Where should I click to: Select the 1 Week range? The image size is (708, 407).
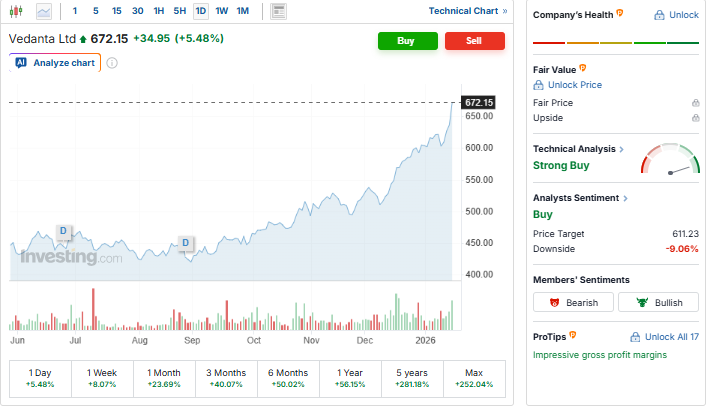pyautogui.click(x=102, y=379)
